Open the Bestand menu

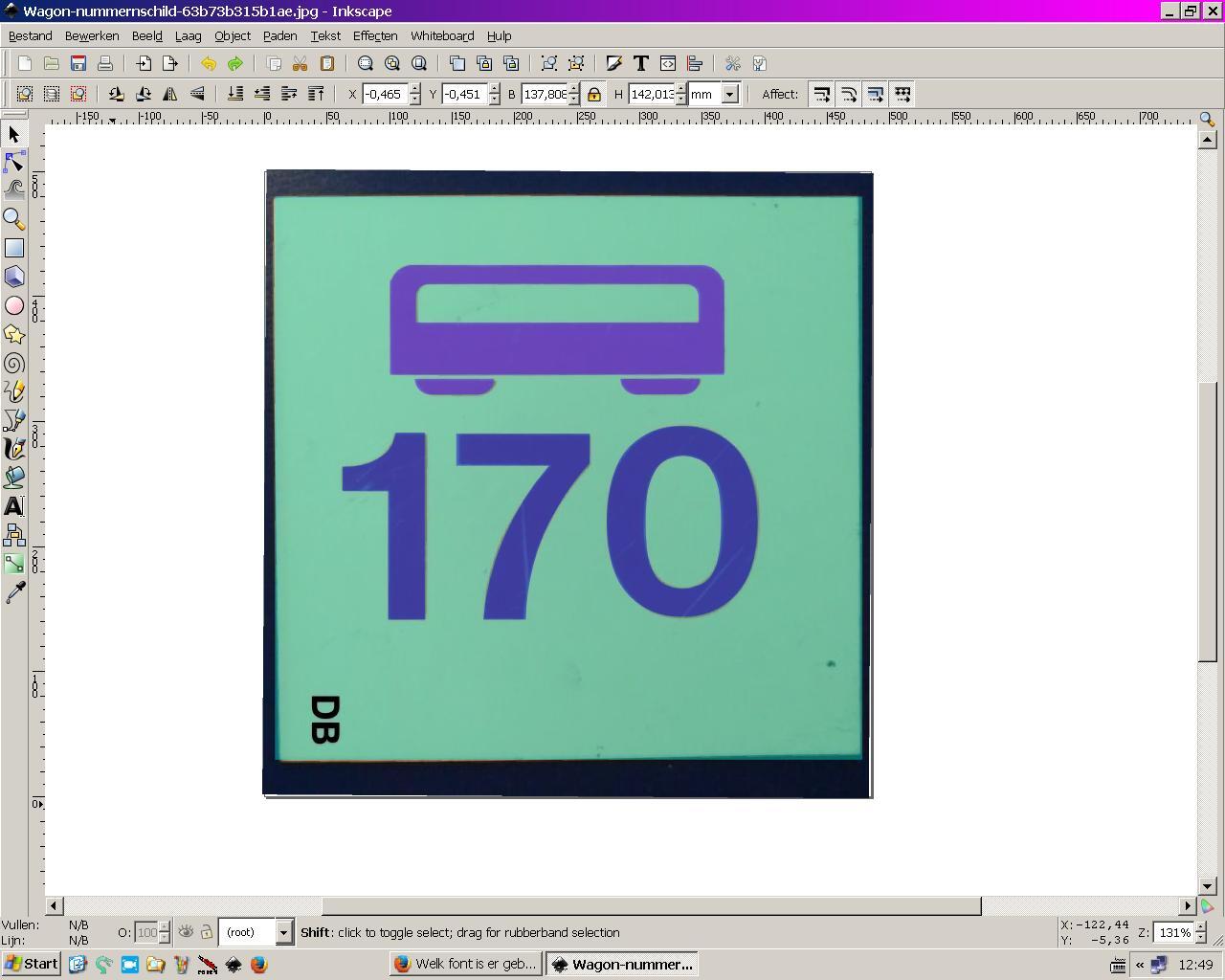tap(30, 36)
